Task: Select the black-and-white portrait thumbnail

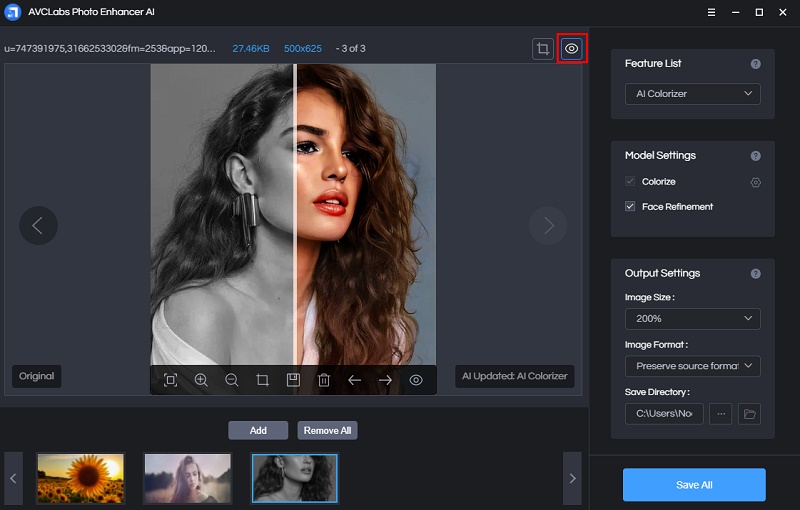Action: point(295,478)
